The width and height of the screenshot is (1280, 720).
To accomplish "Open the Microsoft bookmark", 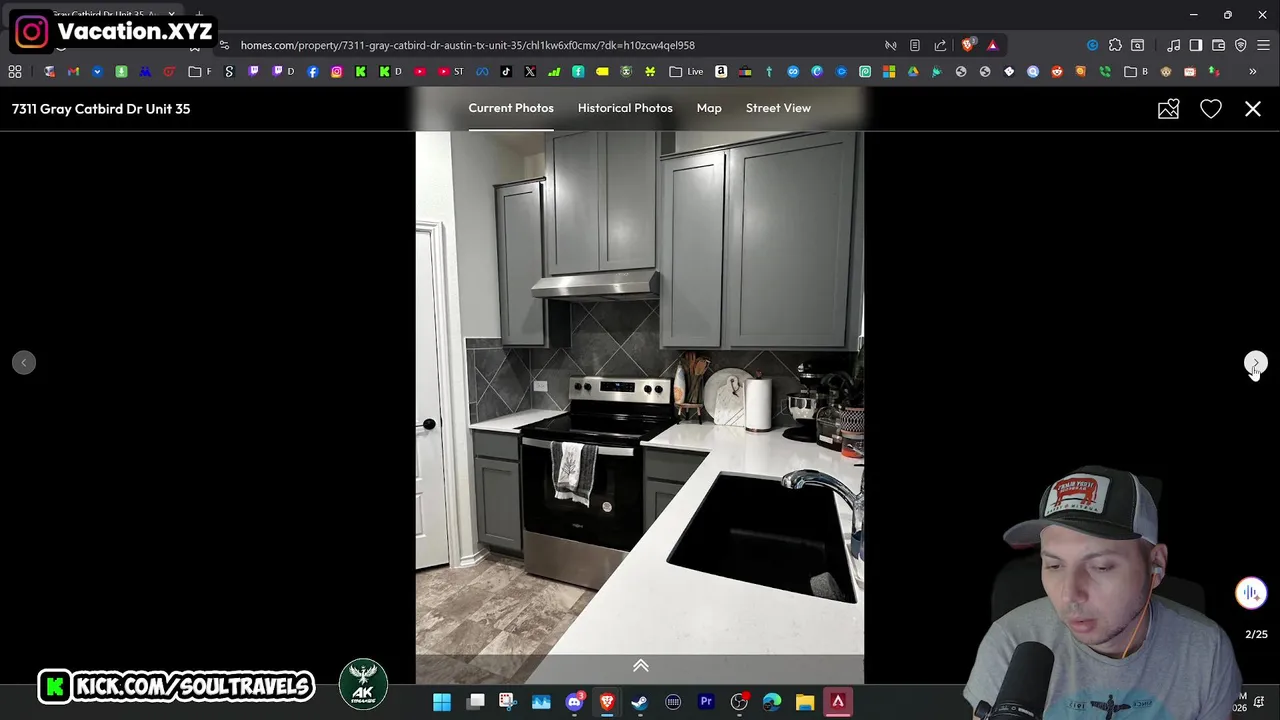I will click(x=889, y=72).
